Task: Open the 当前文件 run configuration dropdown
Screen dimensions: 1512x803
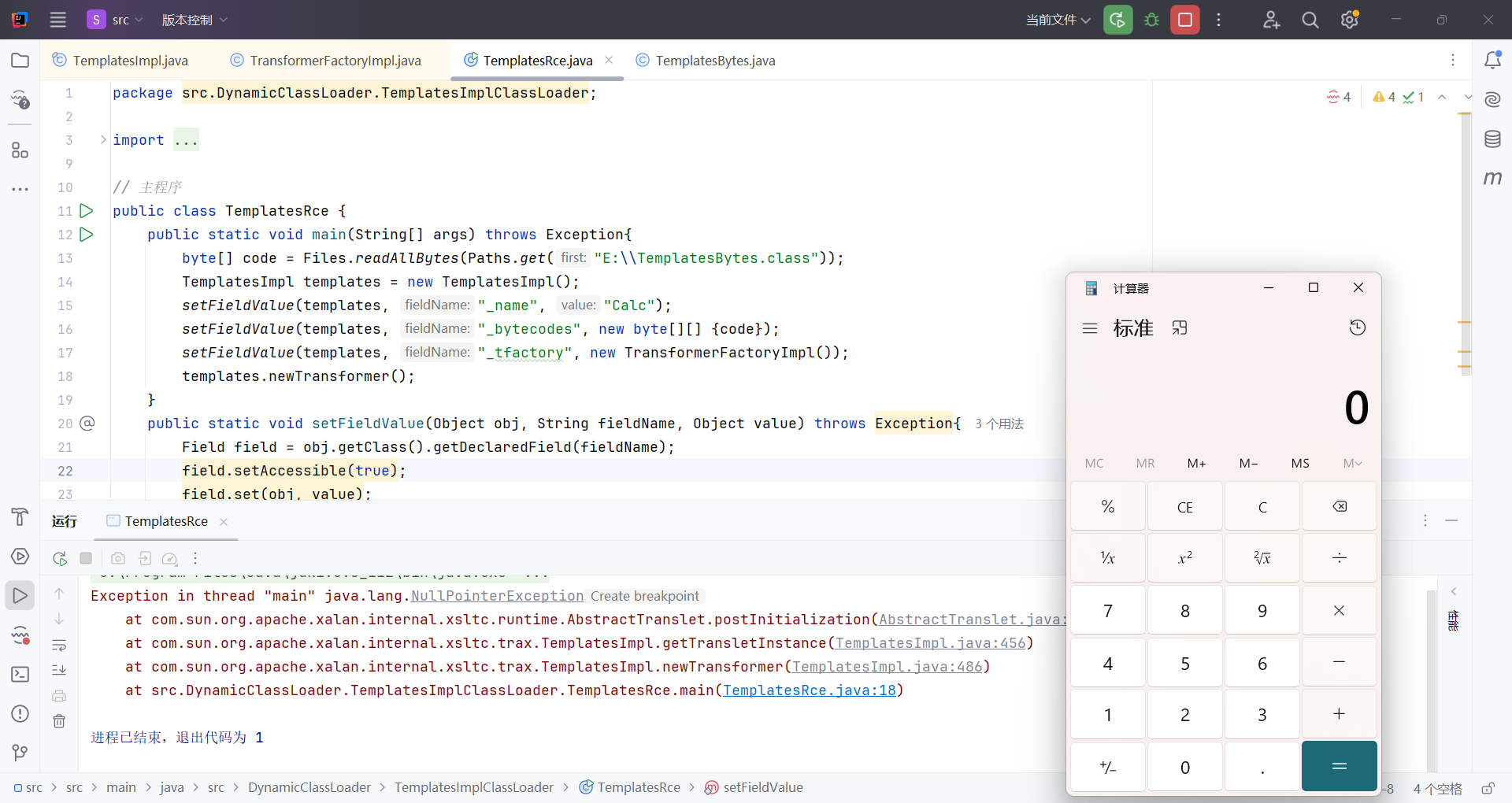Action: tap(1058, 20)
